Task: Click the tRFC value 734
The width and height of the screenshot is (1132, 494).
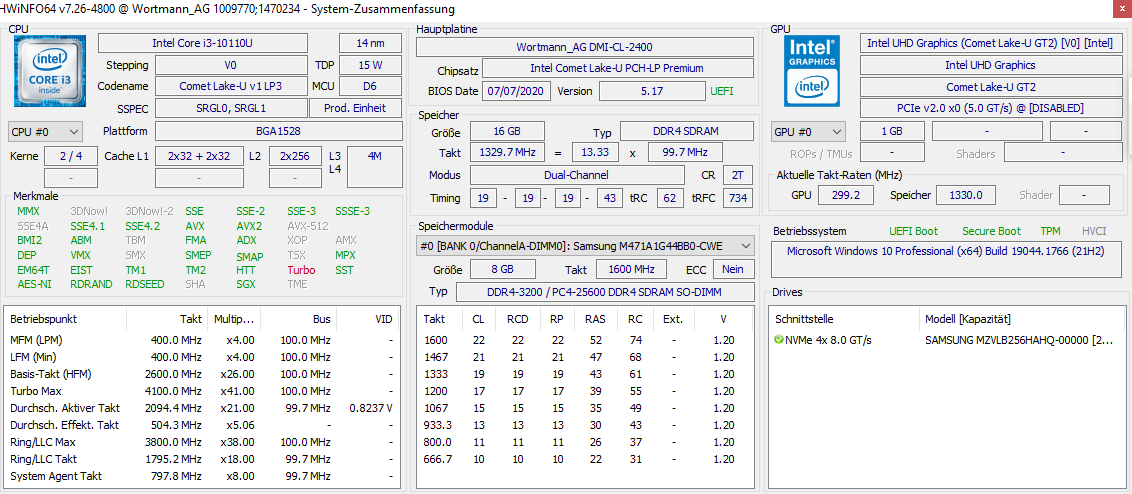Action: [x=737, y=198]
